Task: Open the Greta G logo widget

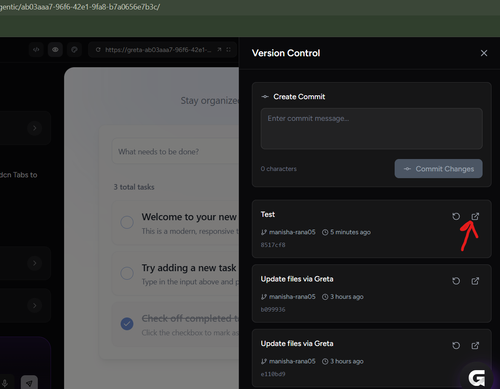Action: tap(476, 378)
